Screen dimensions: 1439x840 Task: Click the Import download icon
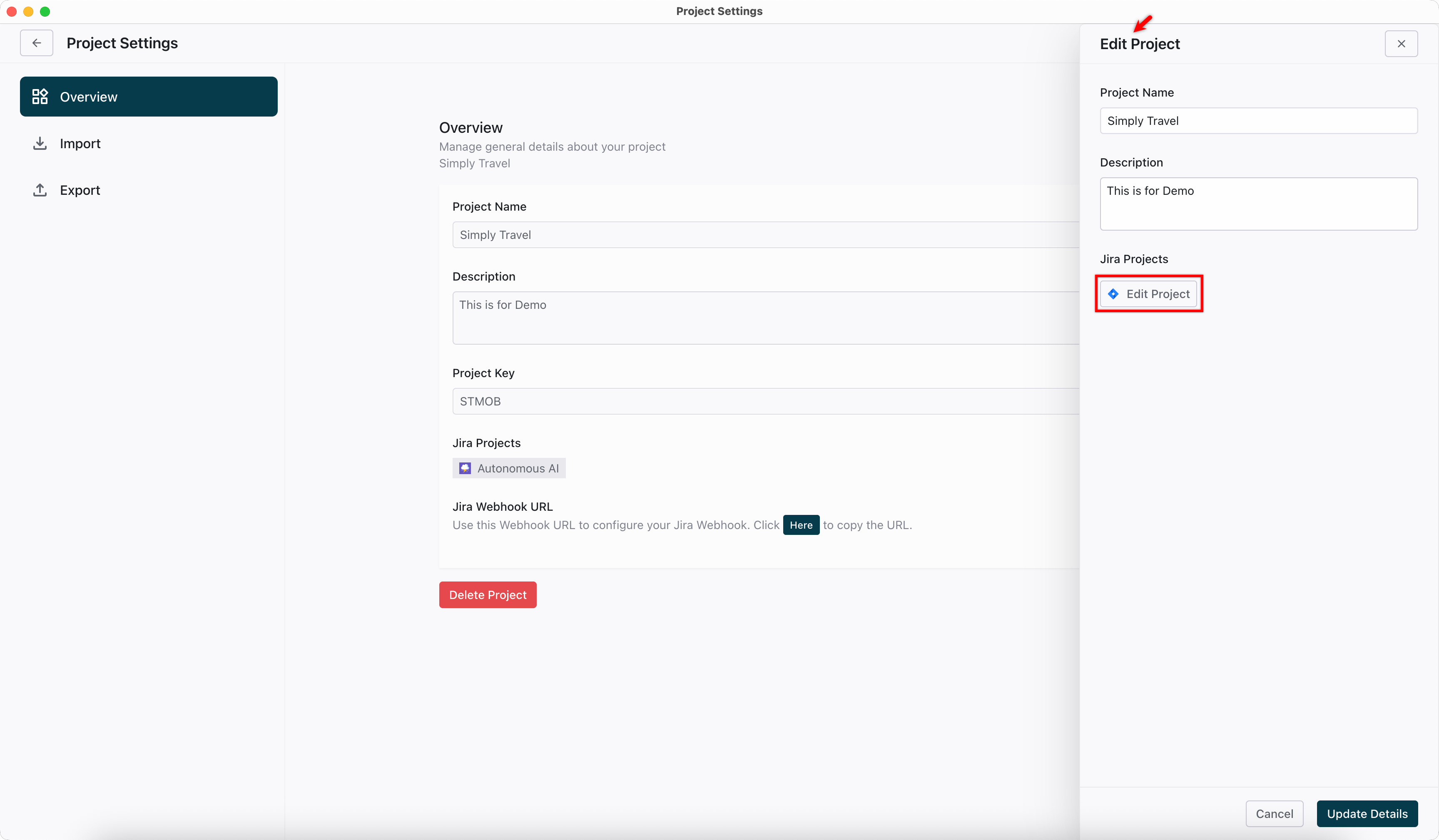(x=40, y=143)
